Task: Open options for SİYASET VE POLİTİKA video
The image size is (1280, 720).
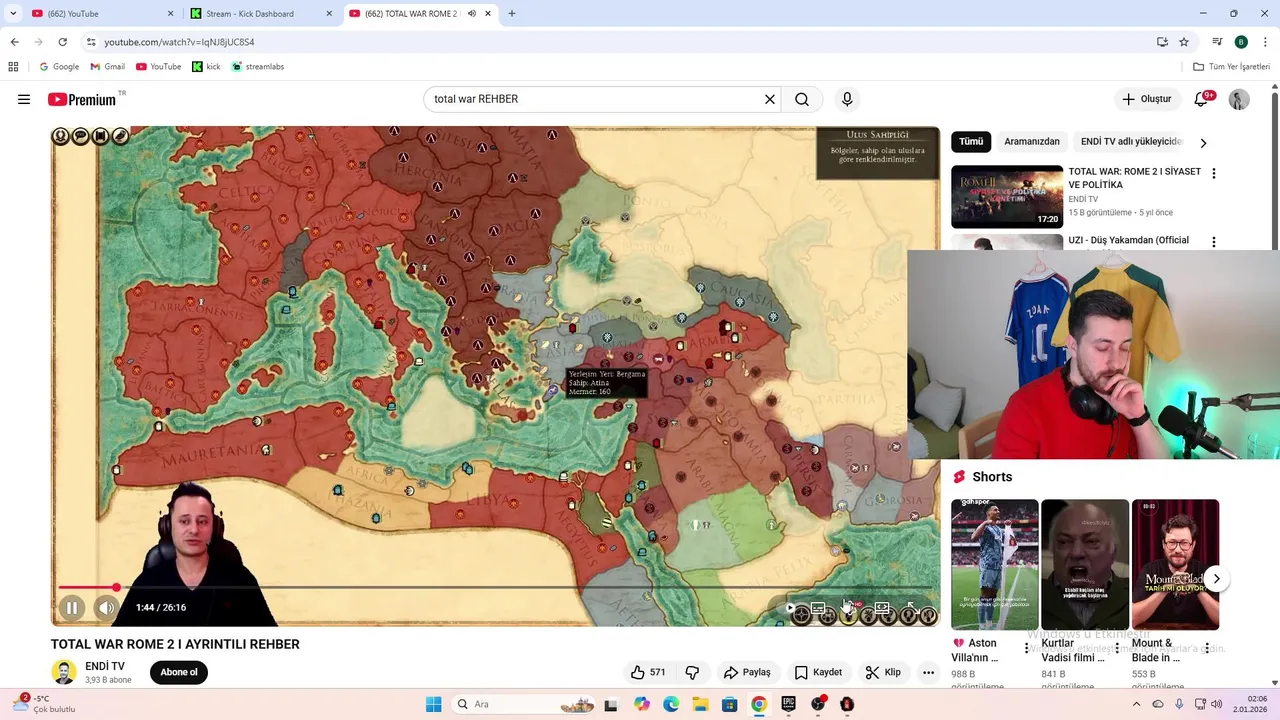Action: [x=1214, y=173]
